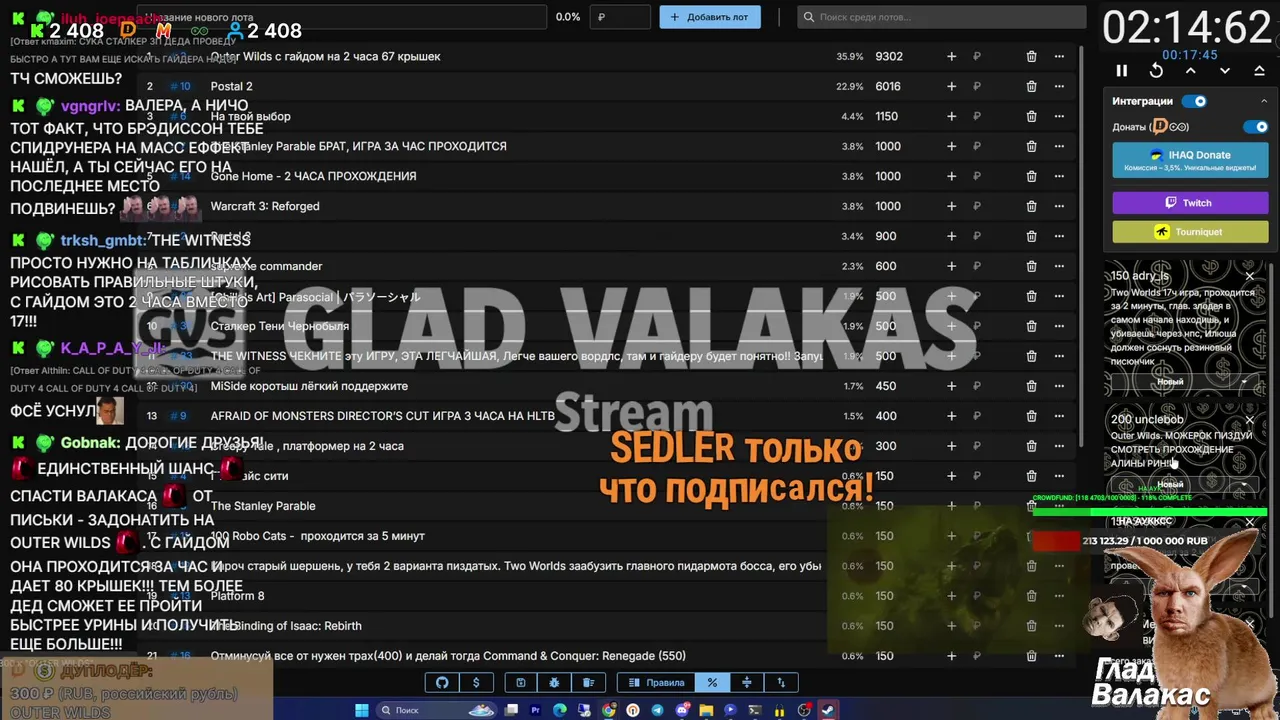Screen dimensions: 1280x720
Task: Dismiss the 150 adry_is donation card
Action: click(1249, 276)
